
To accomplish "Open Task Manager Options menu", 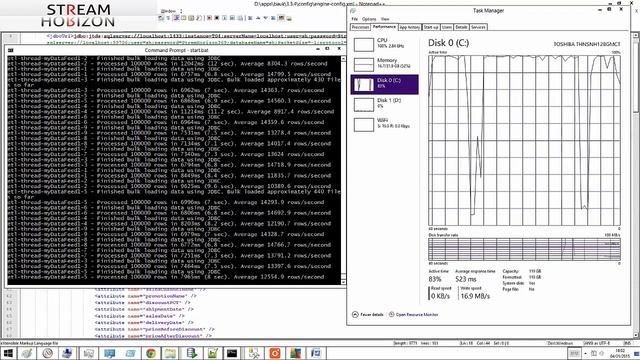I will [369, 19].
